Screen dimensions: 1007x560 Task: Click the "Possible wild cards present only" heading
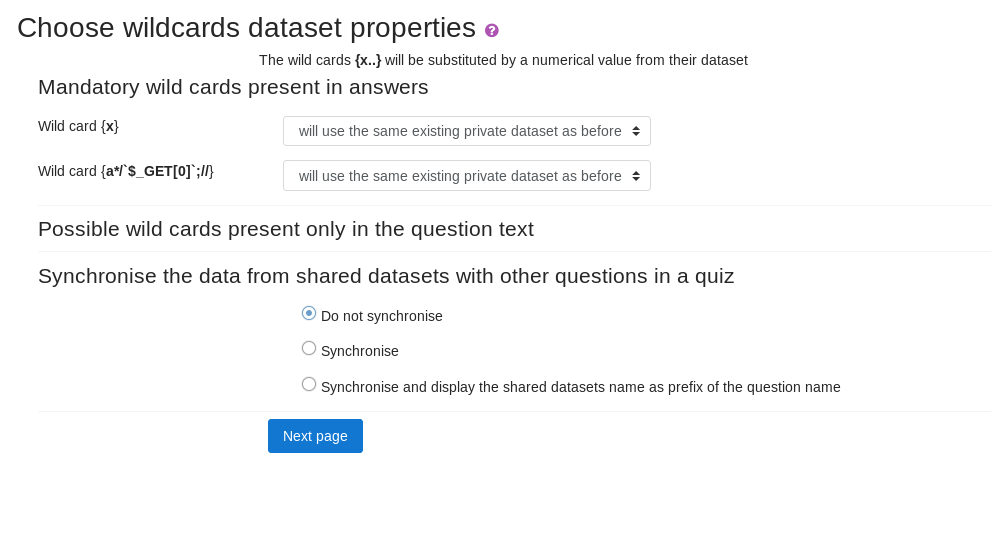pos(285,229)
